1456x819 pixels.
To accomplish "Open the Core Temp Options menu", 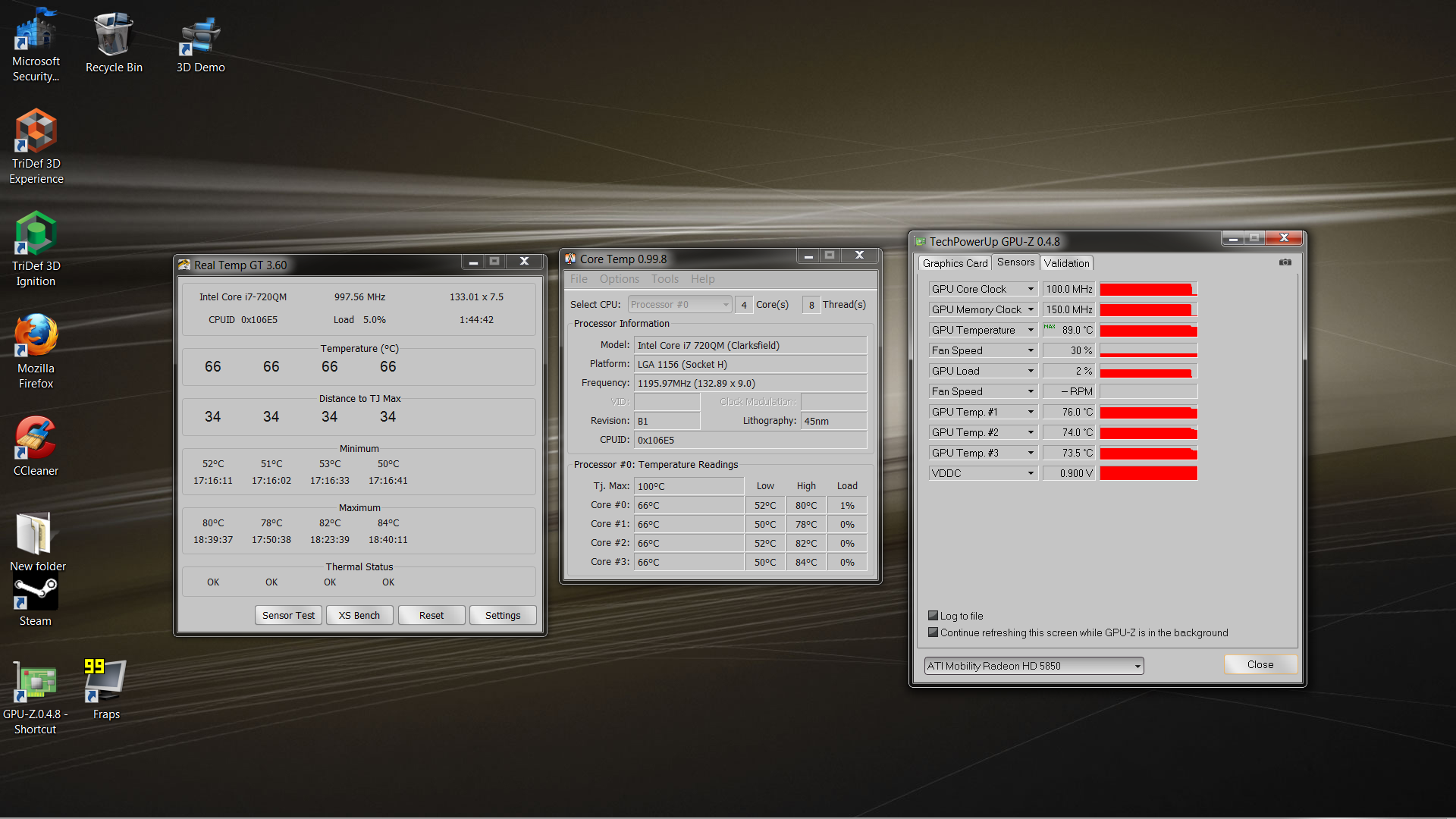I will [620, 279].
